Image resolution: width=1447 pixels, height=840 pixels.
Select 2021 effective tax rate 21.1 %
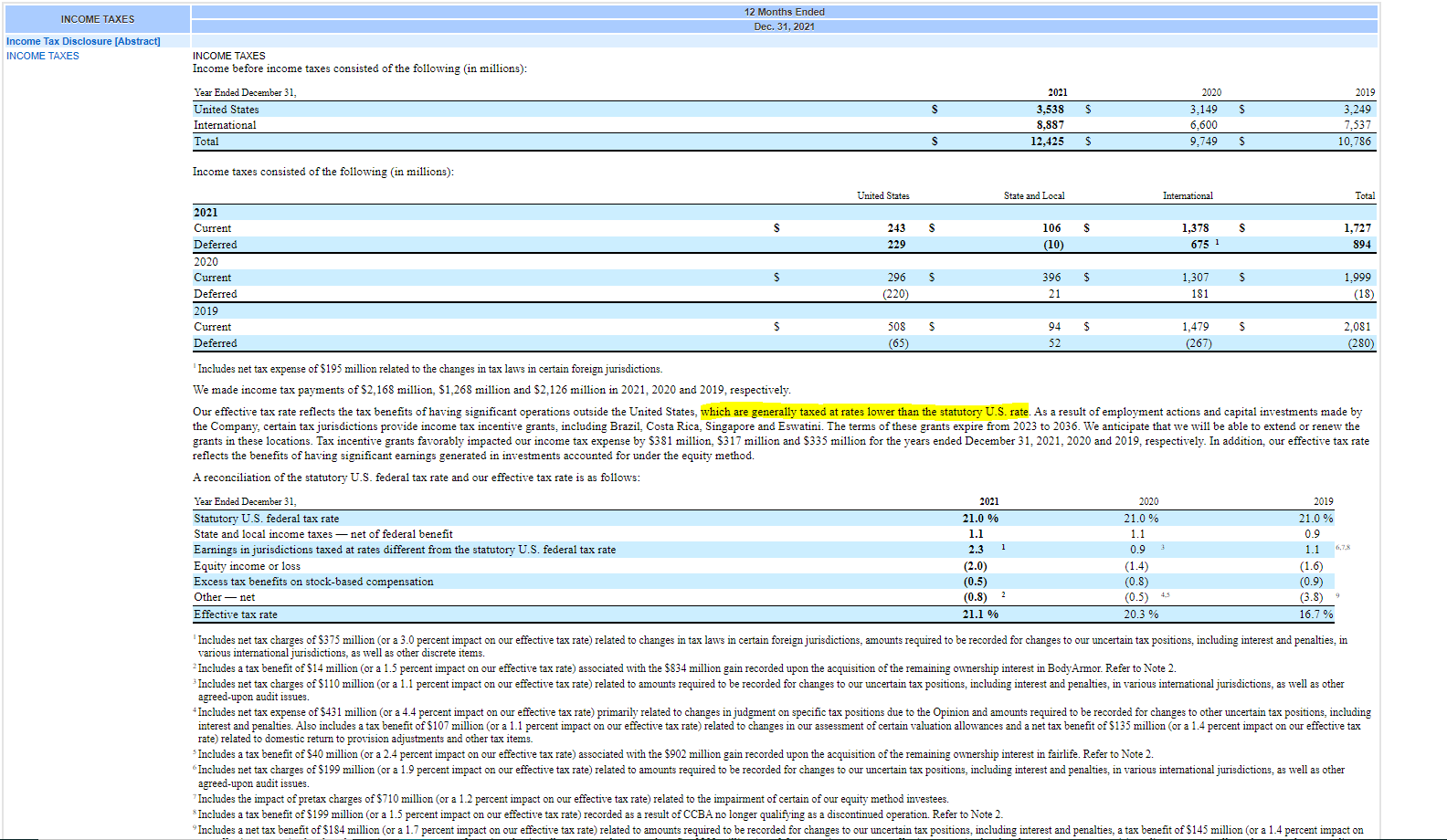[x=980, y=614]
